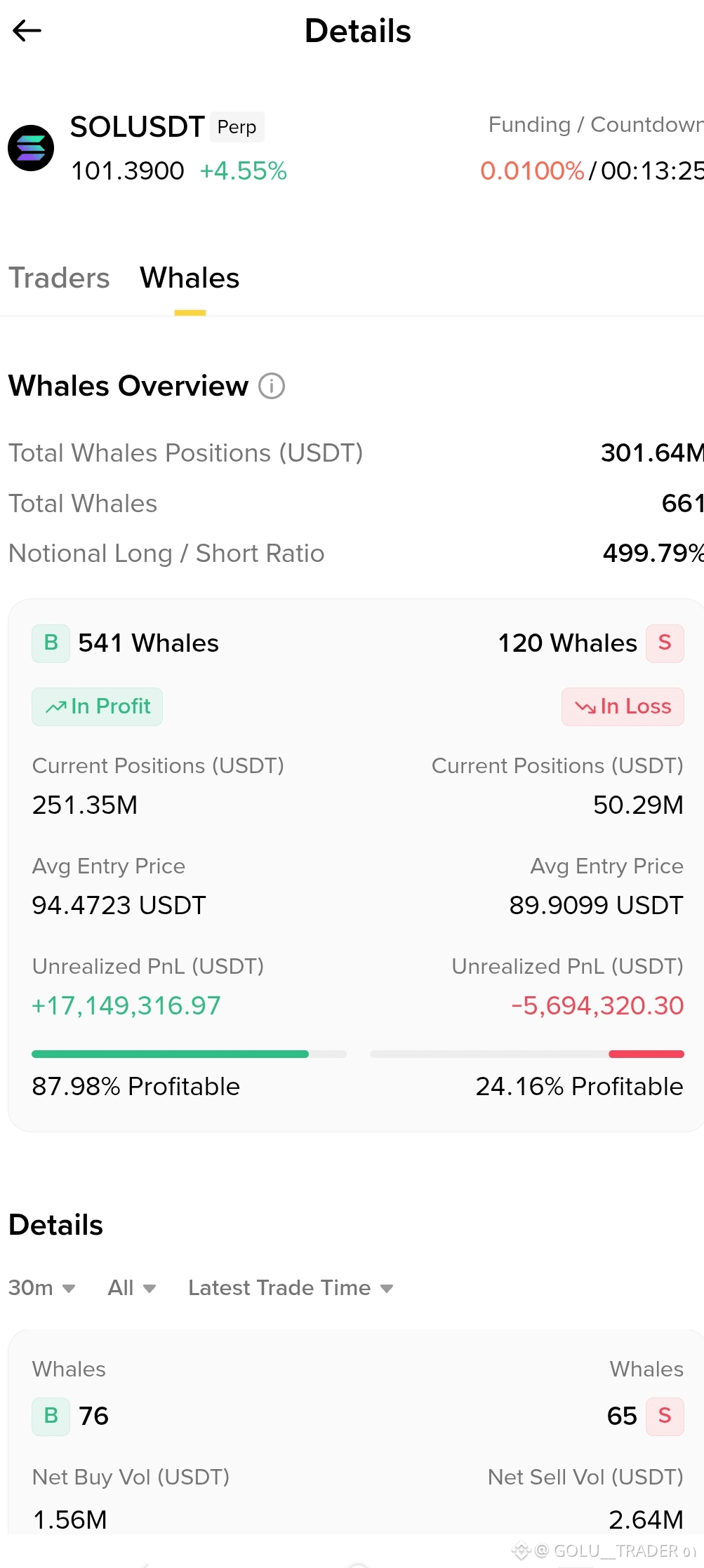Tap the SOLUSDT symbol name

pyautogui.click(x=138, y=127)
